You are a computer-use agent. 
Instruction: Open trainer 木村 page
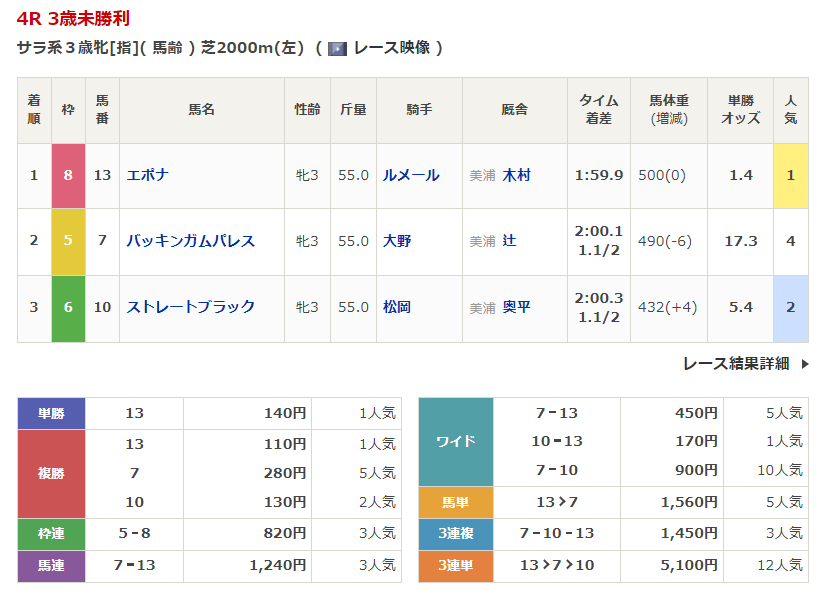(516, 175)
